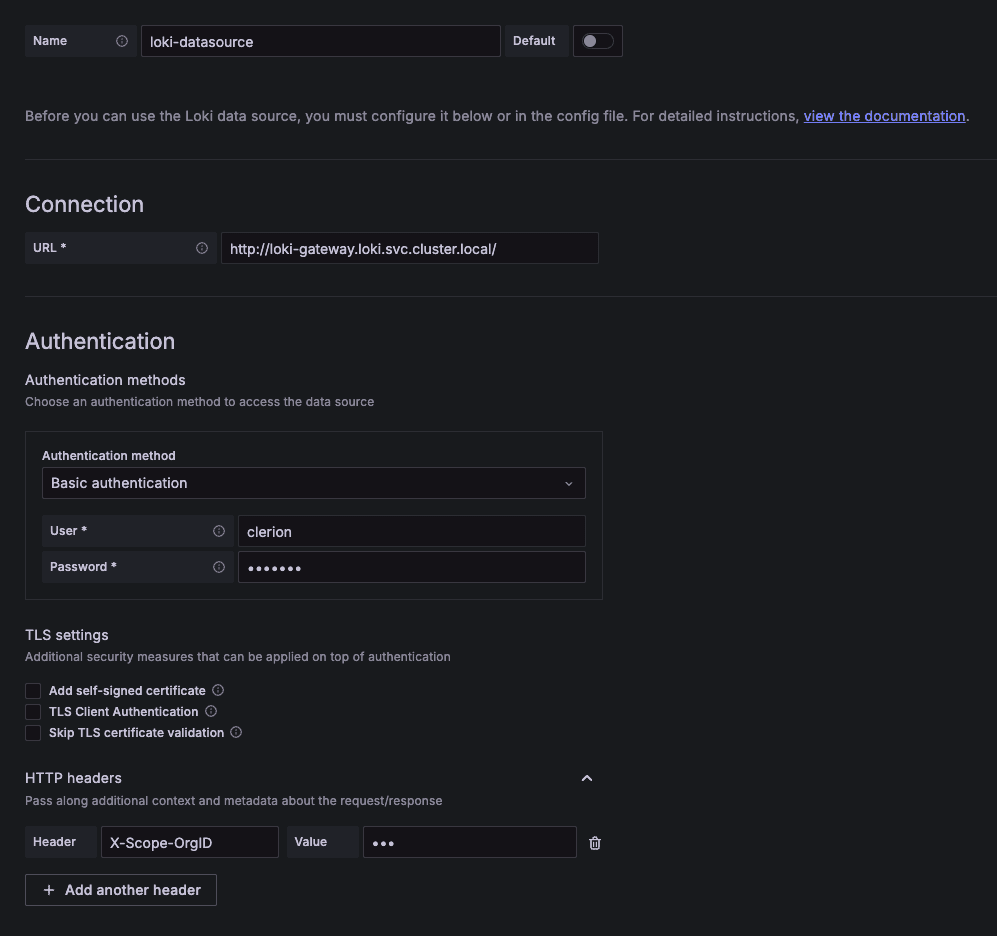The width and height of the screenshot is (997, 936).
Task: Edit the Name field loki-datasource
Action: 320,41
